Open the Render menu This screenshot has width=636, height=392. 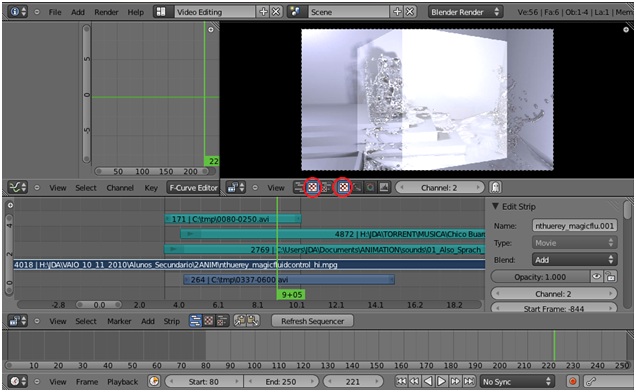[x=106, y=12]
